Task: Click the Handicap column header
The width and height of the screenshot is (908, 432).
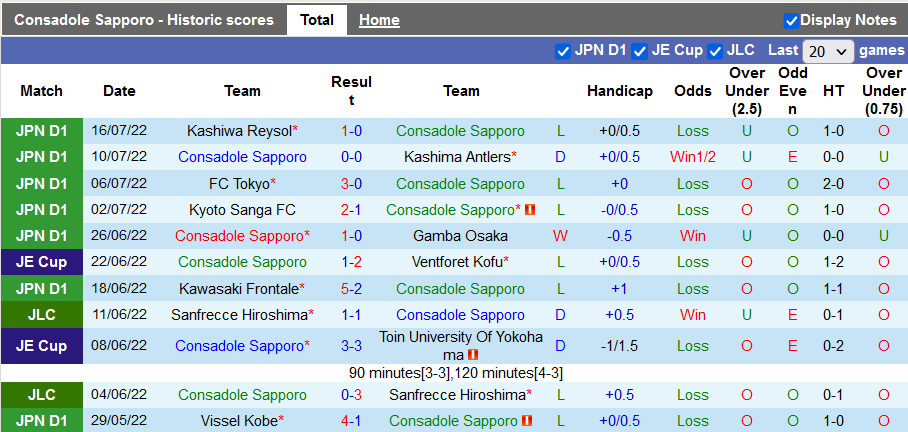Action: [x=620, y=91]
